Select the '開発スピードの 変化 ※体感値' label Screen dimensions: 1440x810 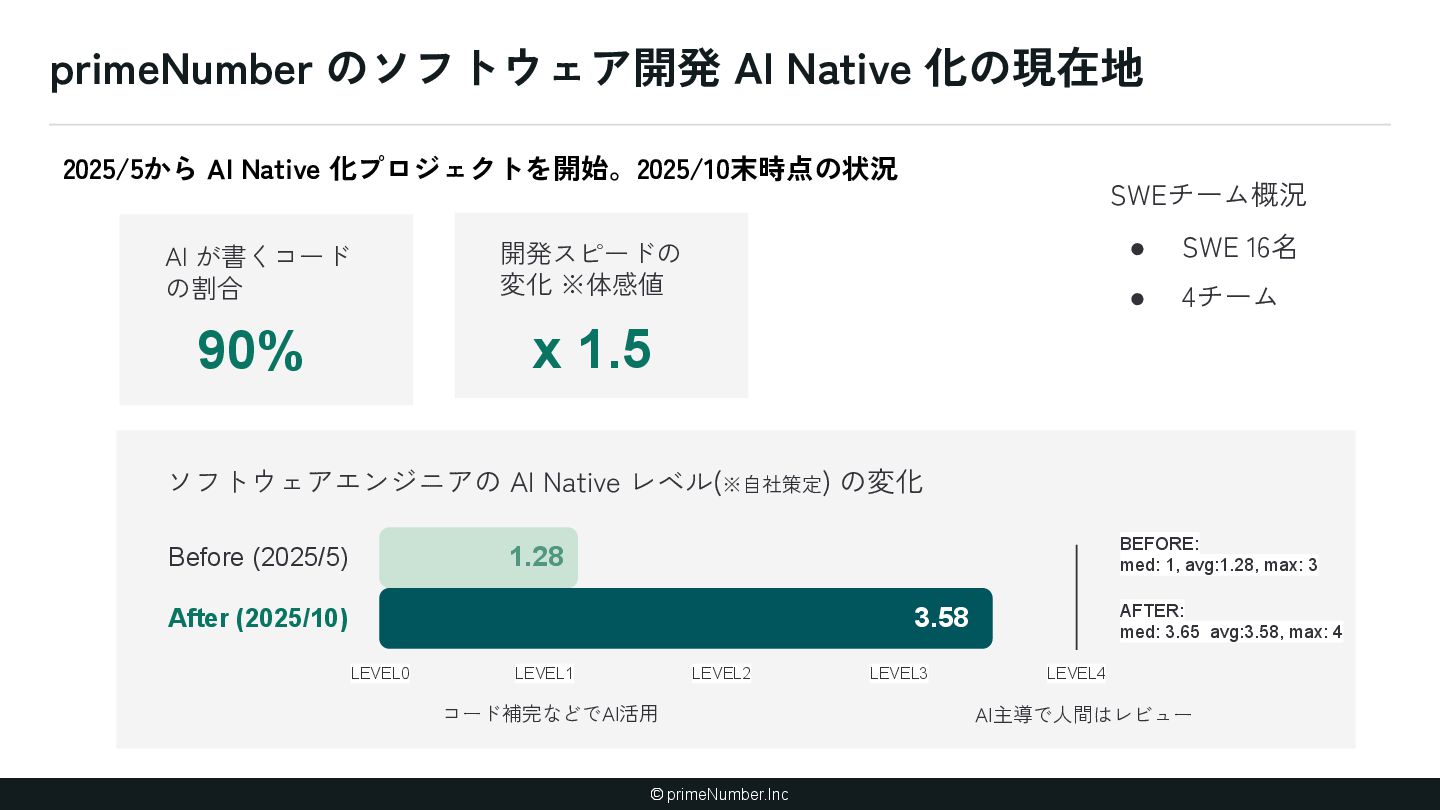coord(591,269)
